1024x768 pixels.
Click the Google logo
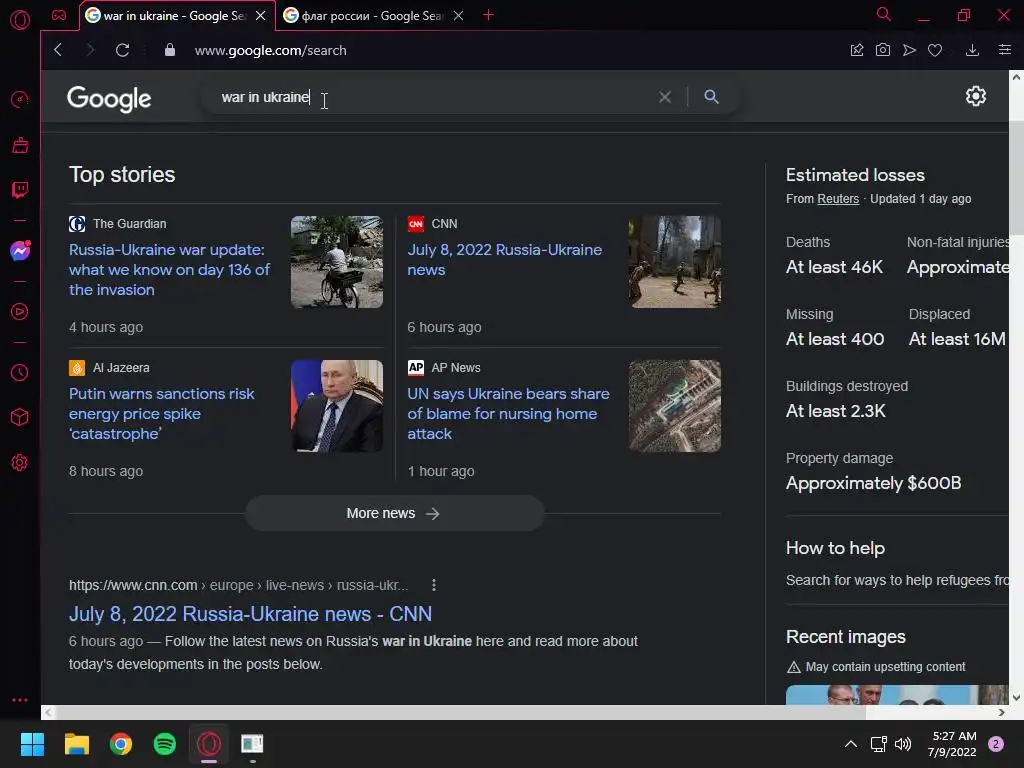click(x=109, y=99)
